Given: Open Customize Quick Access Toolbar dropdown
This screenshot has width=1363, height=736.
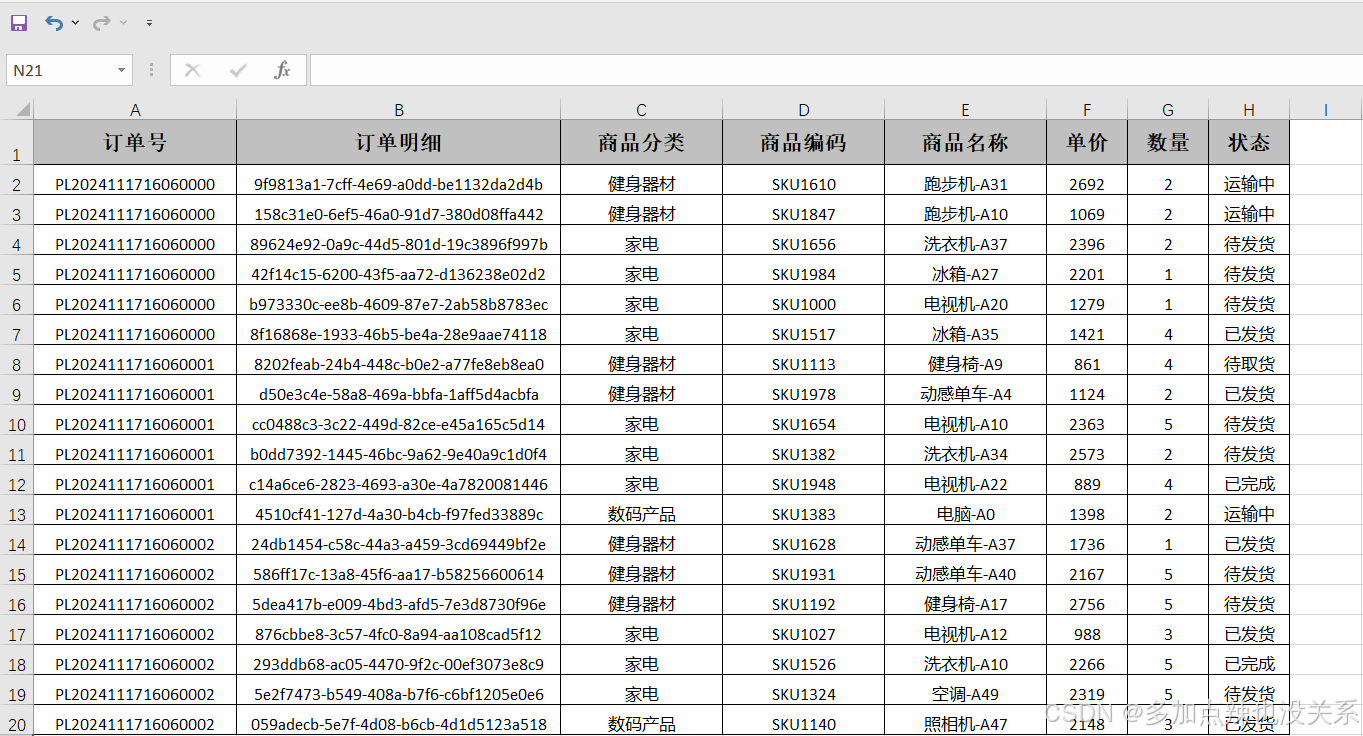Looking at the screenshot, I should tap(149, 22).
